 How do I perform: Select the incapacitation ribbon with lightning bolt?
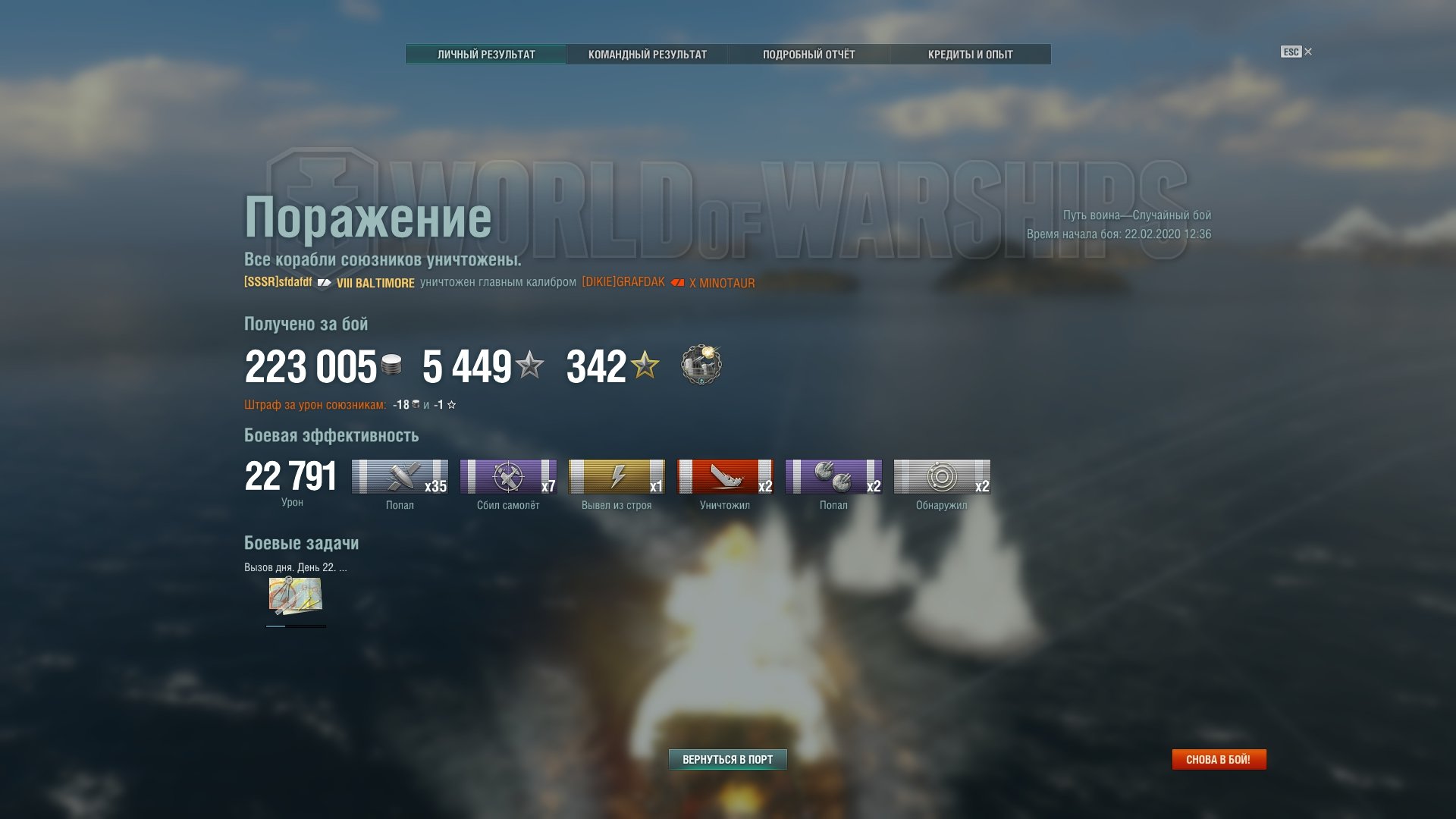617,477
